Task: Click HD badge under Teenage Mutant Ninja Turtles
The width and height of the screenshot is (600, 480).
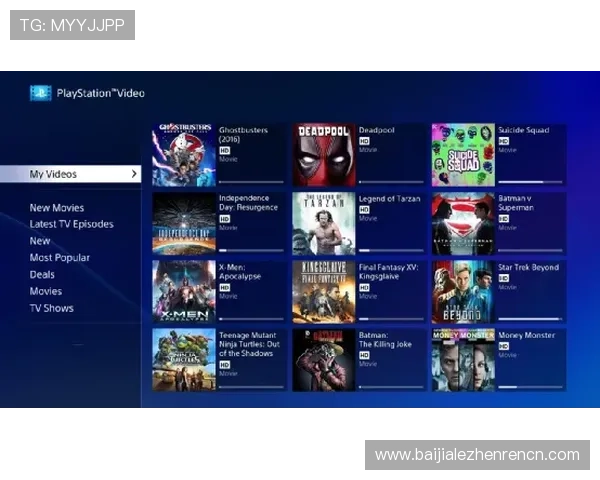Action: coord(225,365)
